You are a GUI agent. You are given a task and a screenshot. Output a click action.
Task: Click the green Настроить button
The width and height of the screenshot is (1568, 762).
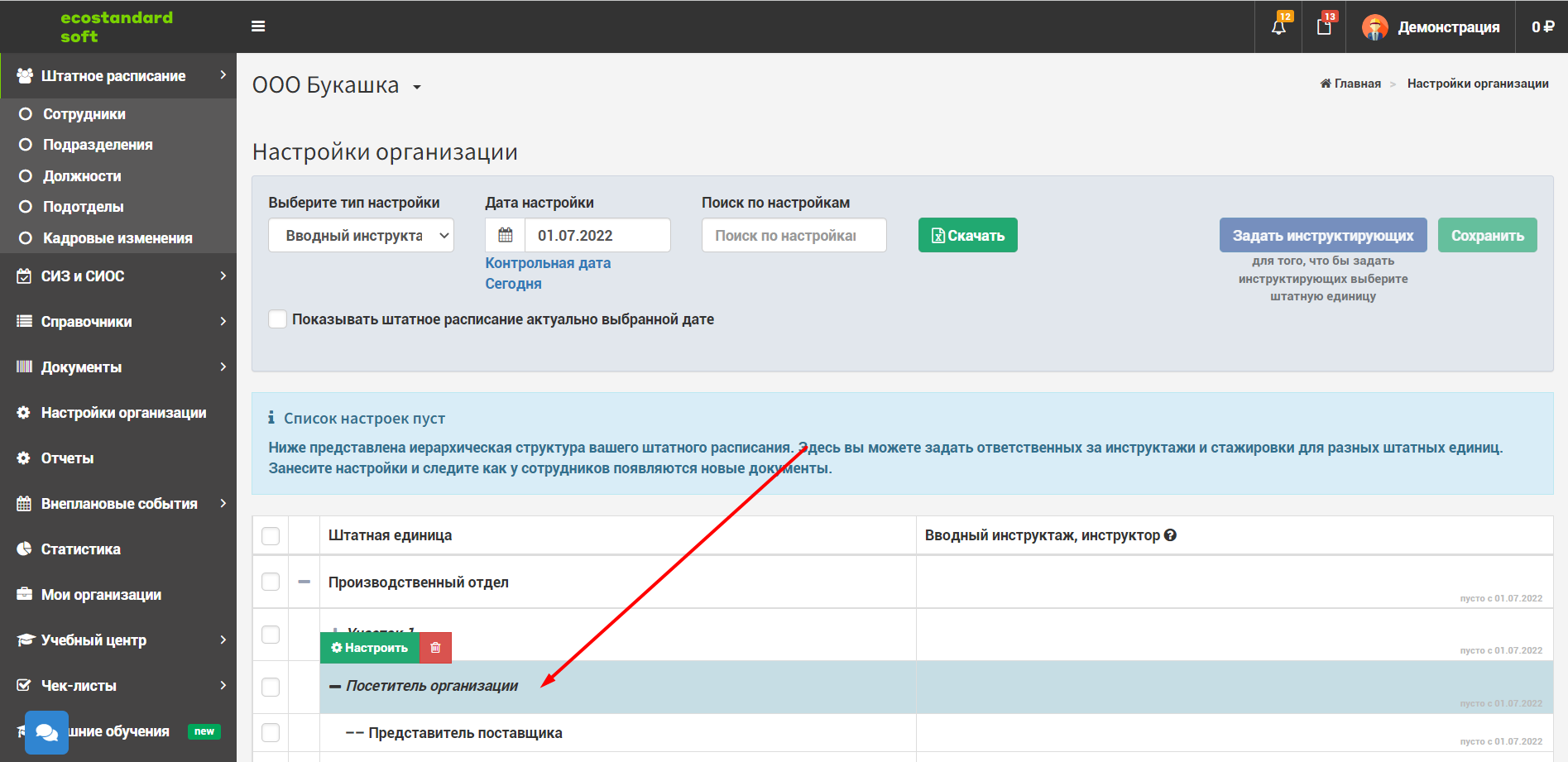(370, 648)
